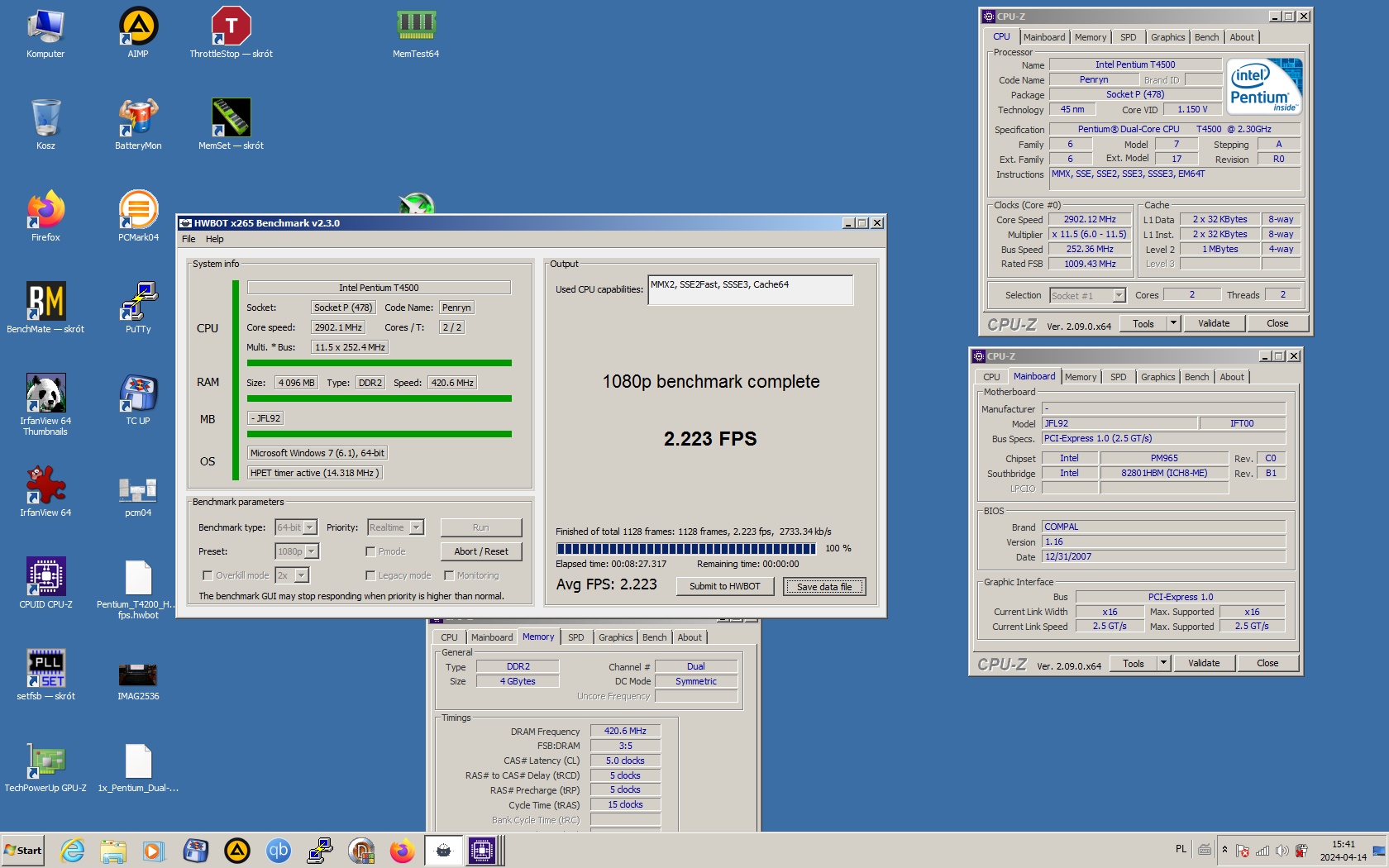This screenshot has width=1389, height=868.
Task: Click Validate in the top CPU-Z window
Action: pyautogui.click(x=1214, y=323)
